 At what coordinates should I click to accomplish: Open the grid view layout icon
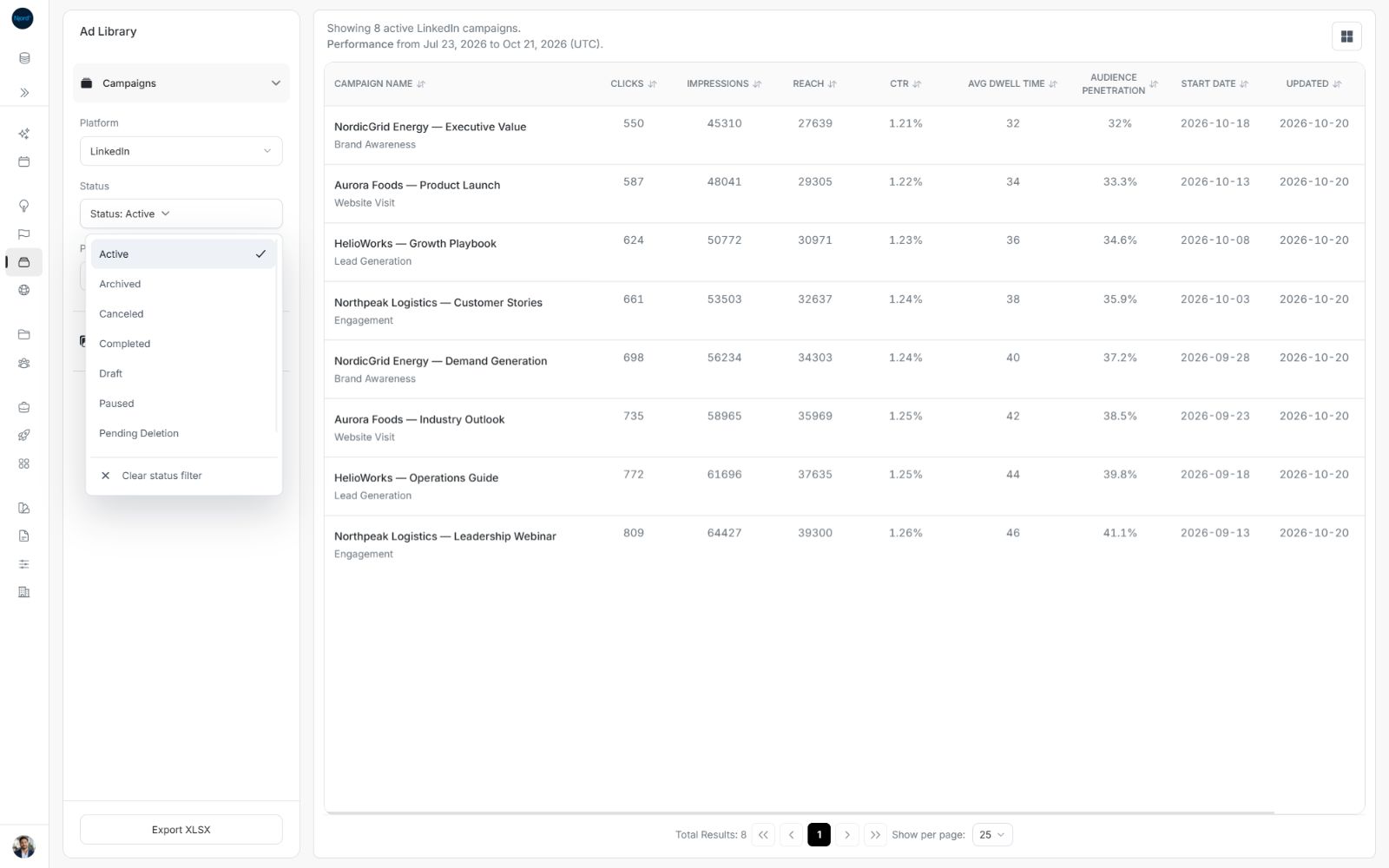click(1346, 36)
